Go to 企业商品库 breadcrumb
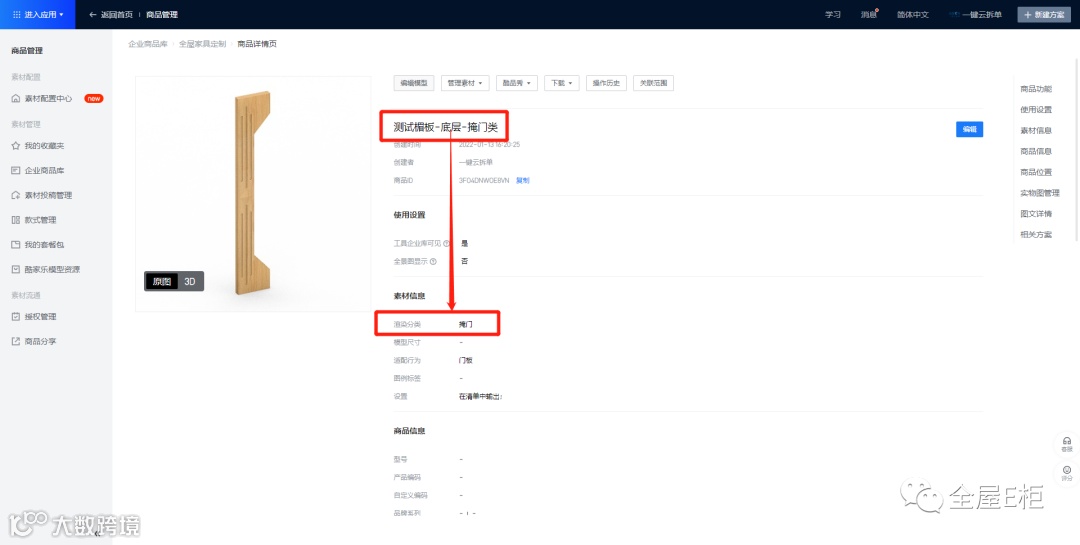The height and width of the screenshot is (545, 1080). coord(147,44)
